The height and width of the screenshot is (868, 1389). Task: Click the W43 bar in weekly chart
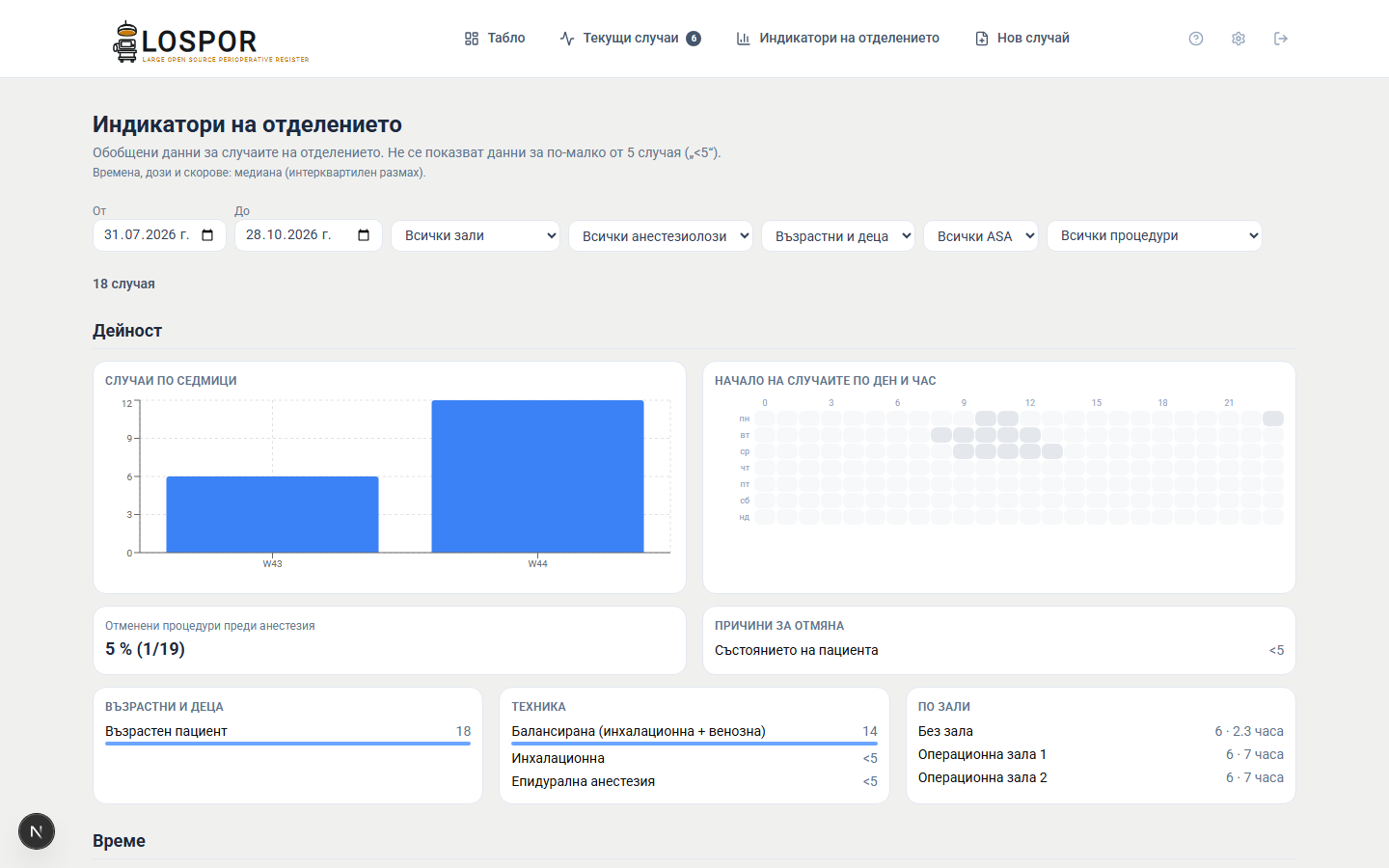click(272, 514)
